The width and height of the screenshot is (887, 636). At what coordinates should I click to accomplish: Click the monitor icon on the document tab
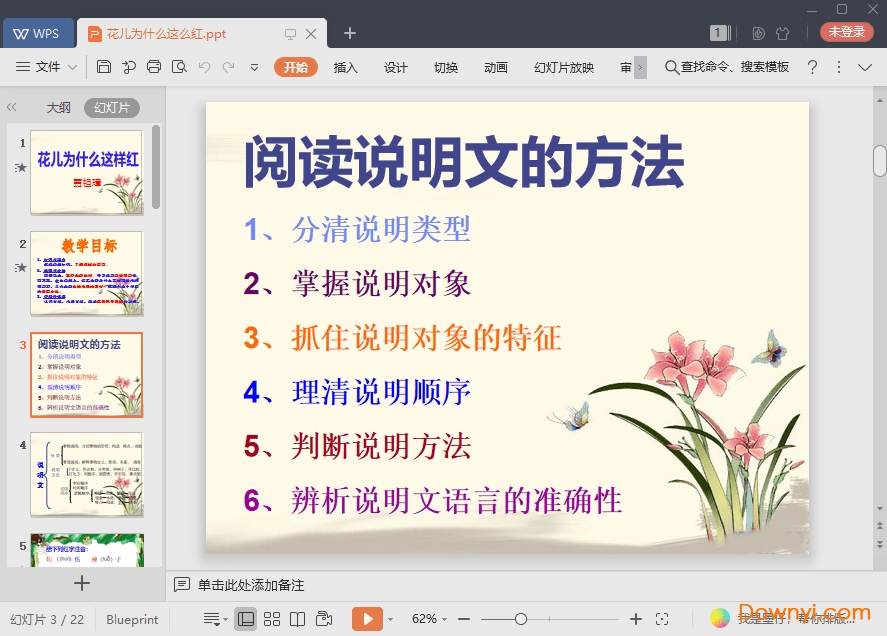click(290, 34)
